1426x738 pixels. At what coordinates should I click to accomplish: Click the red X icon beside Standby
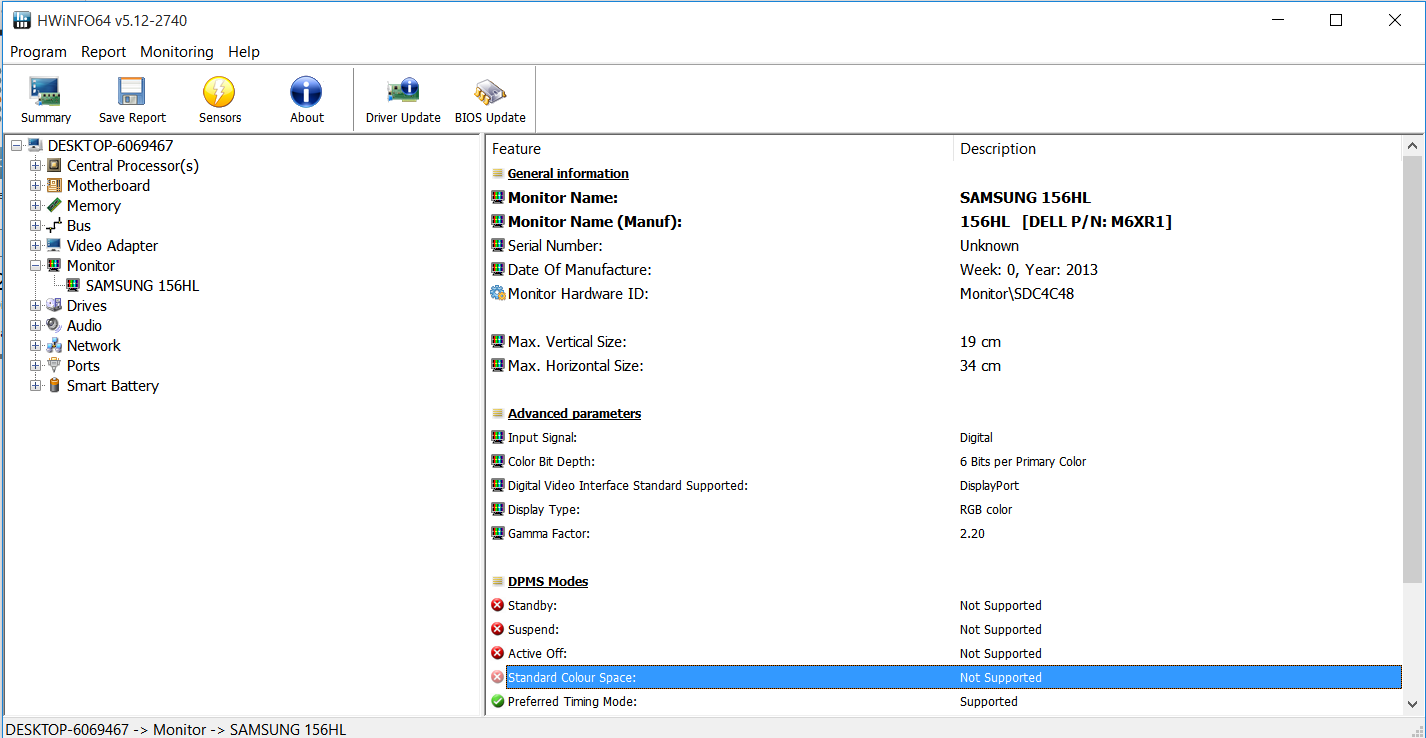coord(498,606)
